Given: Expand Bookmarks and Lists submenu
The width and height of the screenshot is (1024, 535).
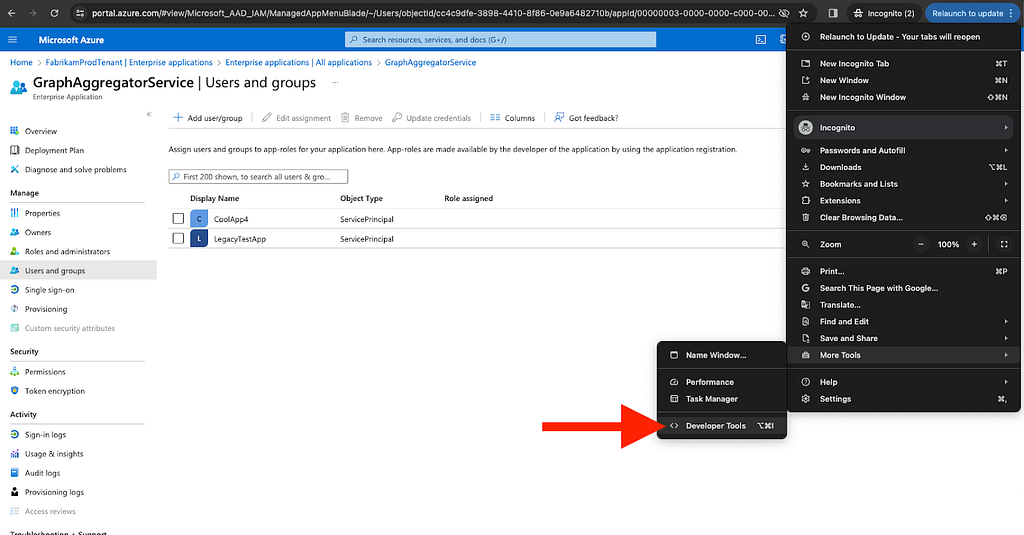Looking at the screenshot, I should [904, 184].
